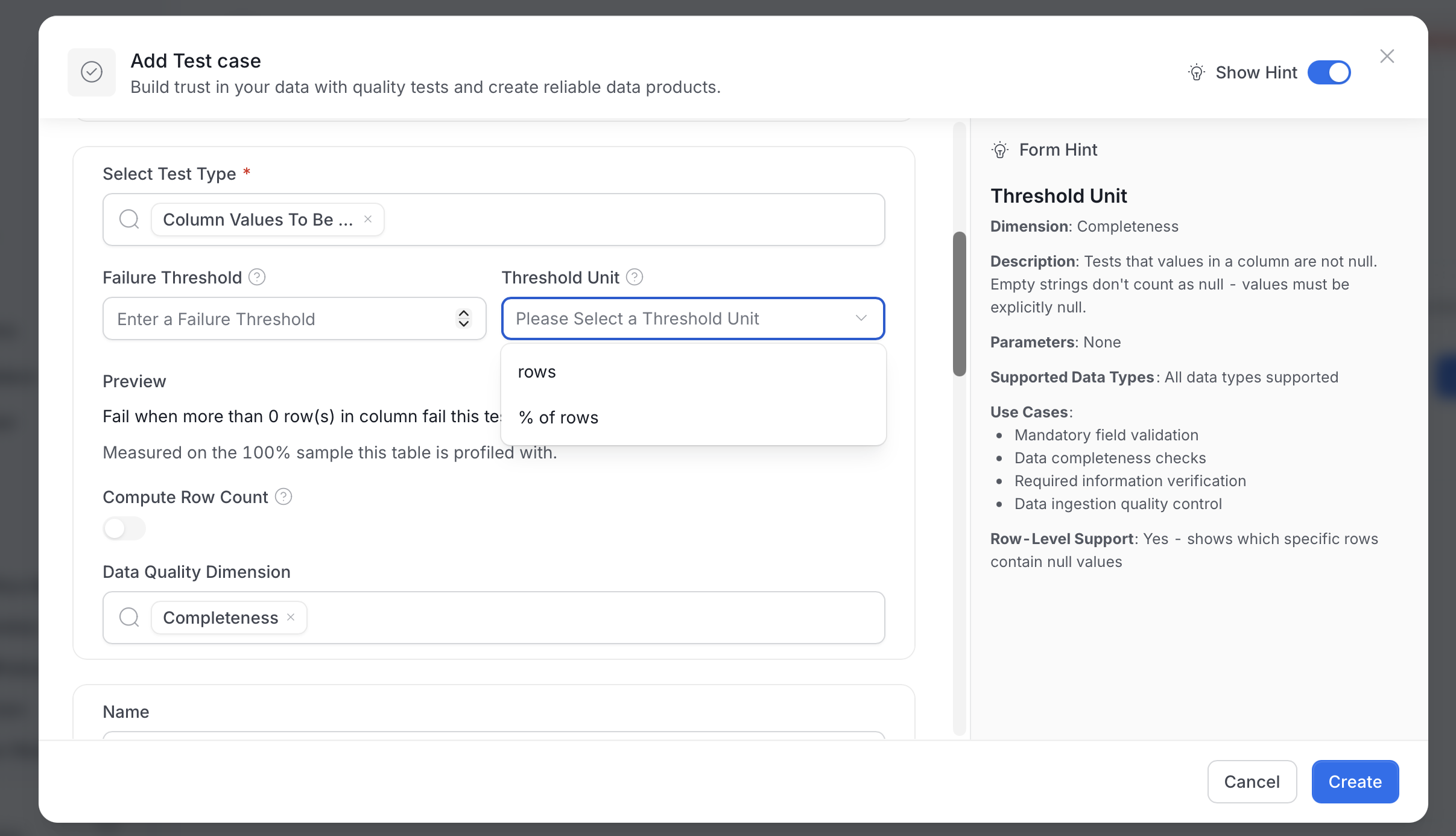Click the search icon in Data Quality Dimension field
The image size is (1456, 836).
(129, 618)
